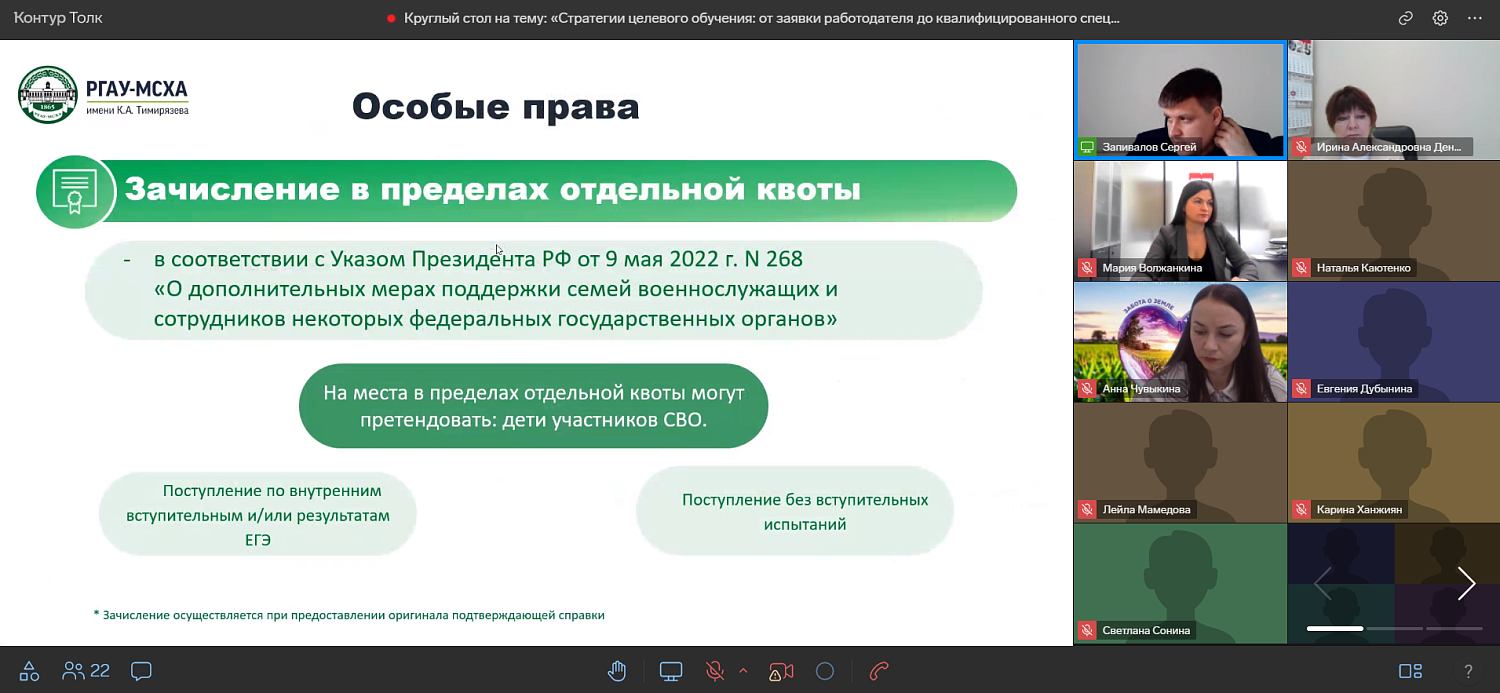Viewport: 1500px width, 693px height.
Task: Open the chat panel
Action: pos(140,671)
